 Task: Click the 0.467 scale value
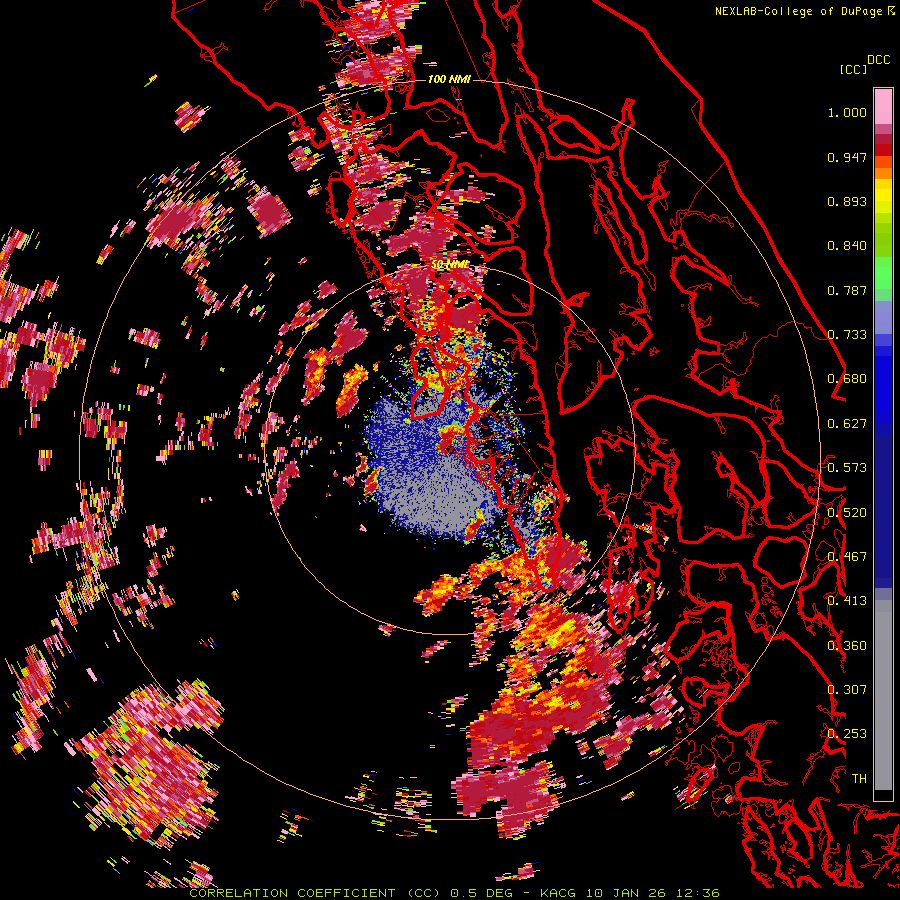pyautogui.click(x=847, y=557)
